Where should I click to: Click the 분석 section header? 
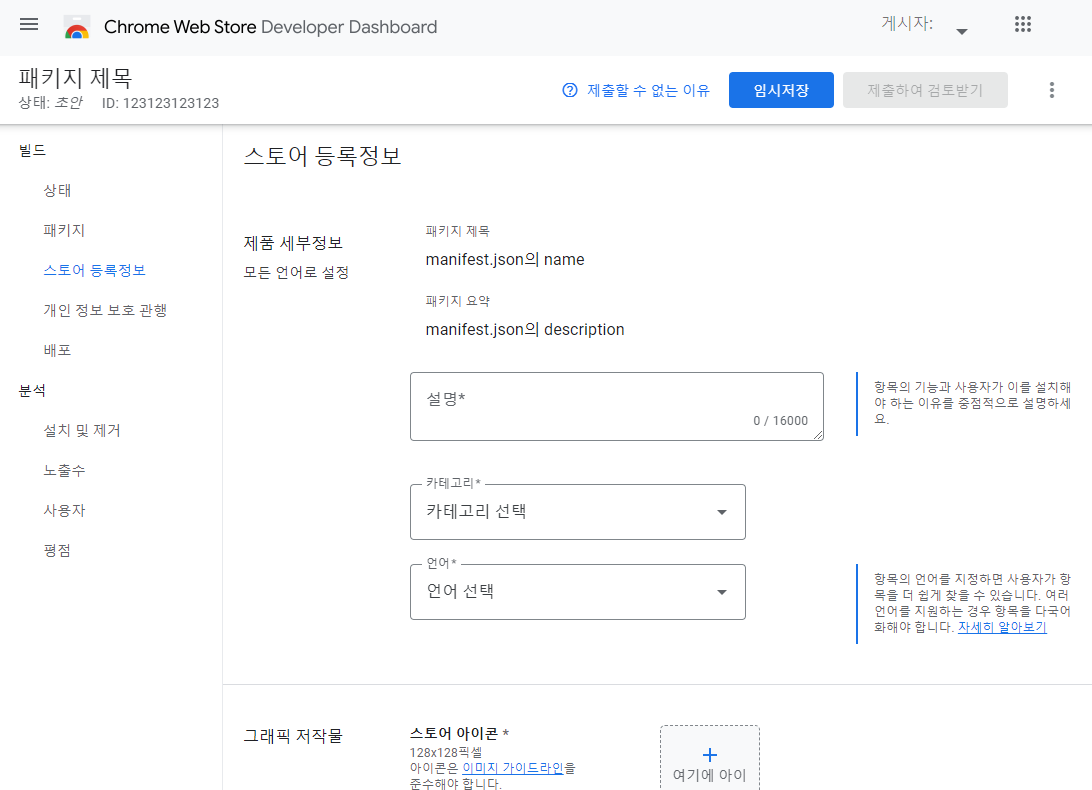point(32,391)
